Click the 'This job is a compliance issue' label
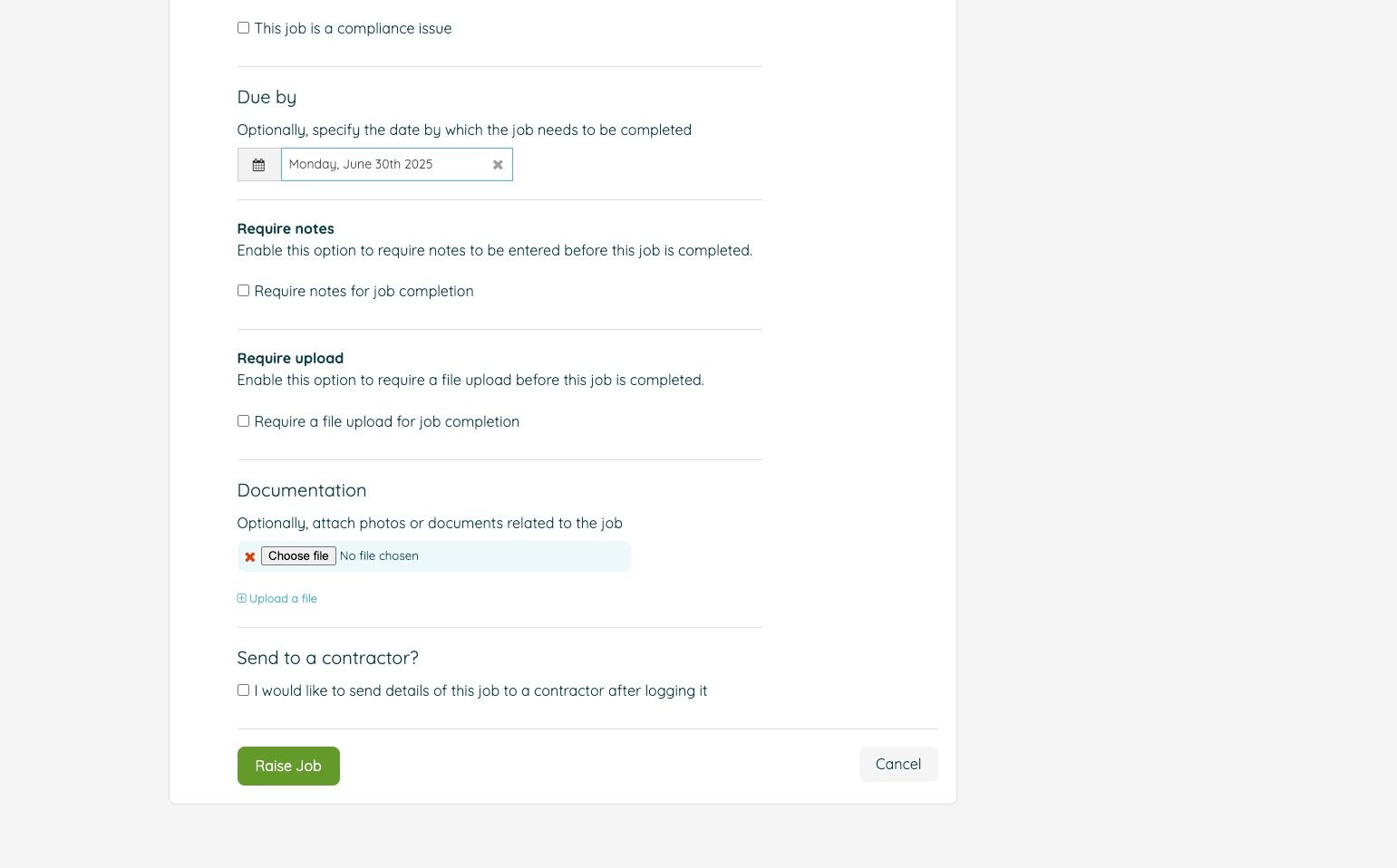Image resolution: width=1397 pixels, height=868 pixels. [x=353, y=29]
